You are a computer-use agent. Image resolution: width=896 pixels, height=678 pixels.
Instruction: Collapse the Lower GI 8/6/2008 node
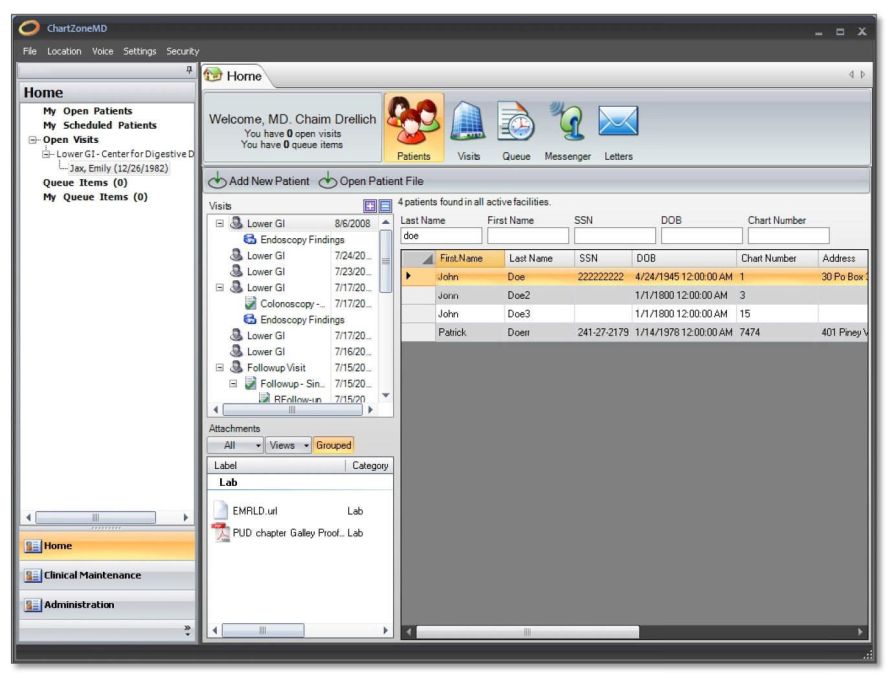click(x=219, y=224)
